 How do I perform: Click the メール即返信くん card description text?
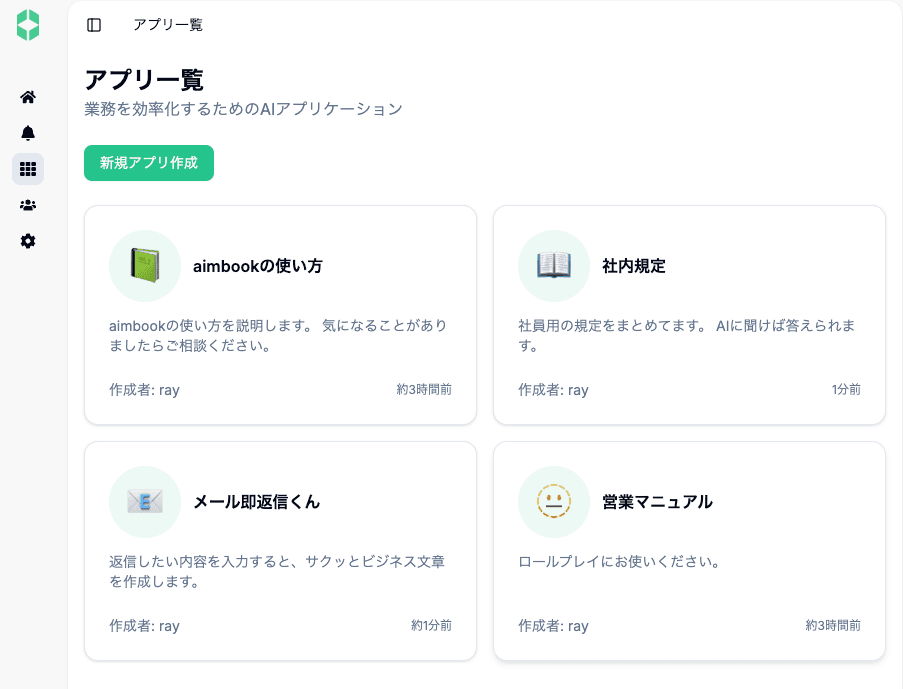pyautogui.click(x=277, y=571)
